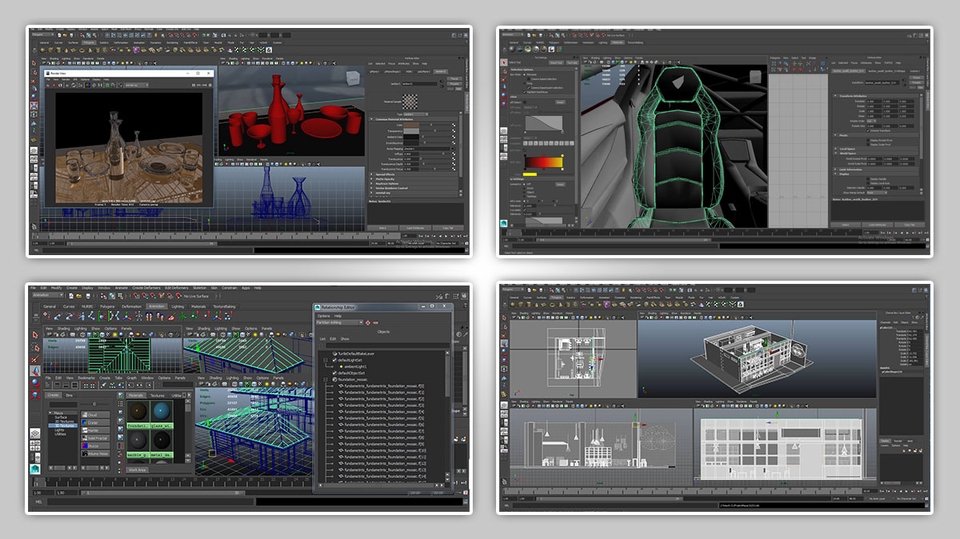Click the Color swatch in top-left Attribute Editor
The height and width of the screenshot is (539, 960).
(x=411, y=125)
